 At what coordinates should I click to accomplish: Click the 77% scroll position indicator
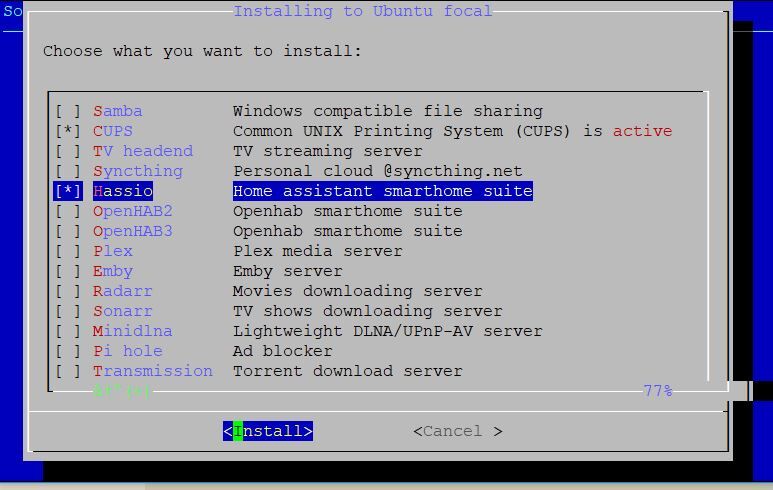[x=658, y=391]
